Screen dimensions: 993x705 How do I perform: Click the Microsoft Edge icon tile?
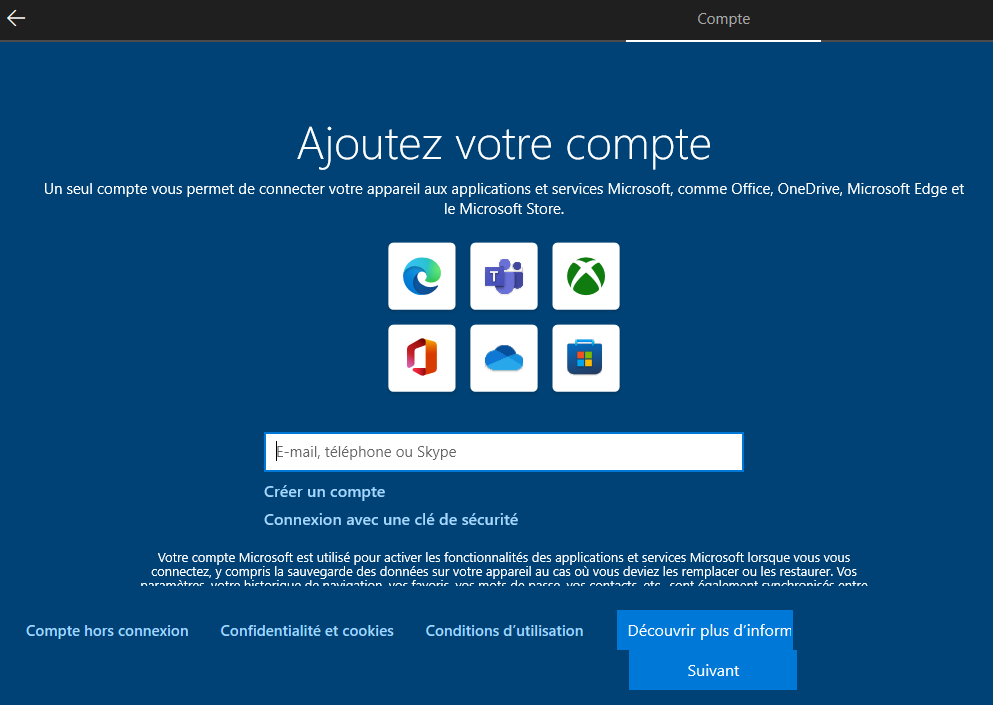(422, 276)
